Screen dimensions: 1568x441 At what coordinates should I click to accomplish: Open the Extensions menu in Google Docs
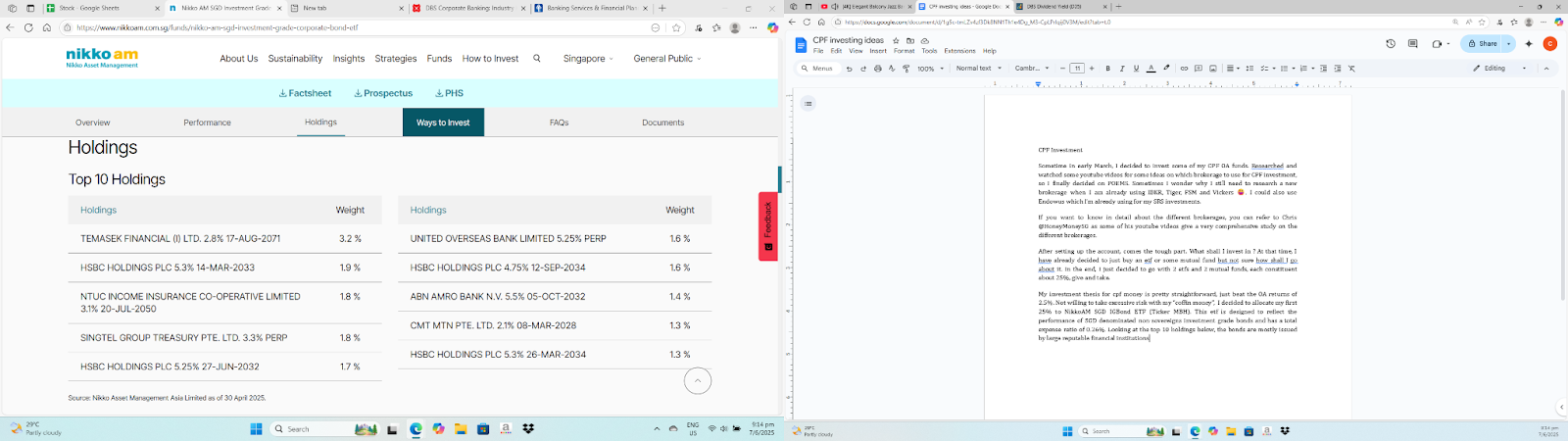[x=959, y=51]
